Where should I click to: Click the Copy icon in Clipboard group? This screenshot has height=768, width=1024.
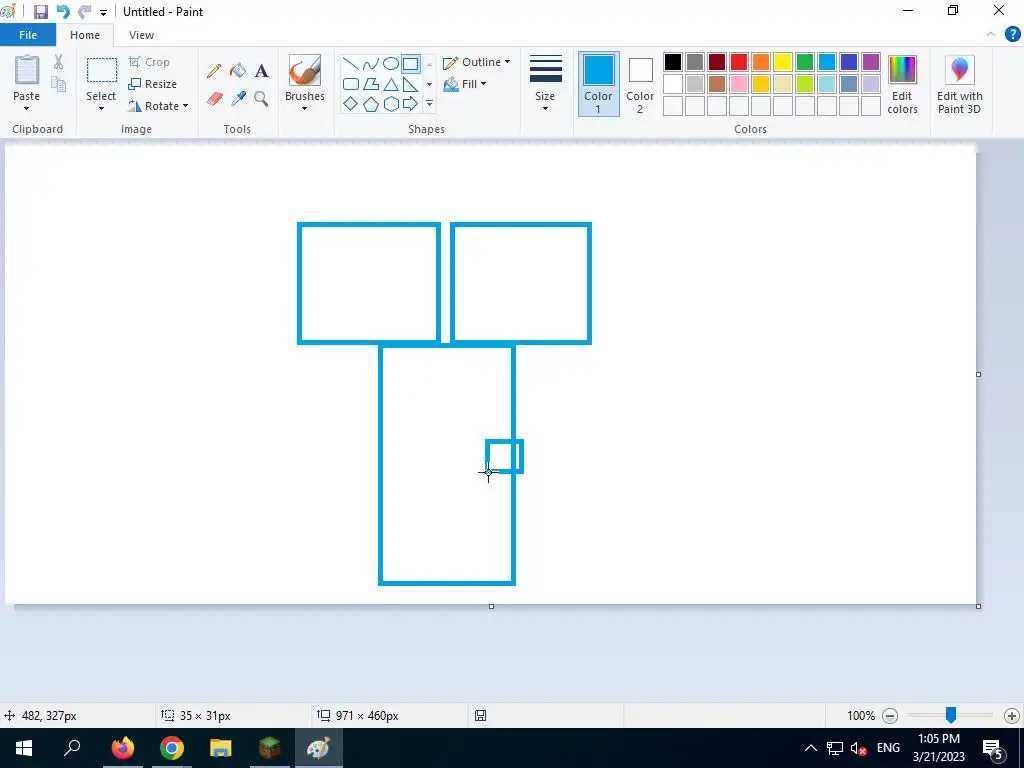pos(58,84)
